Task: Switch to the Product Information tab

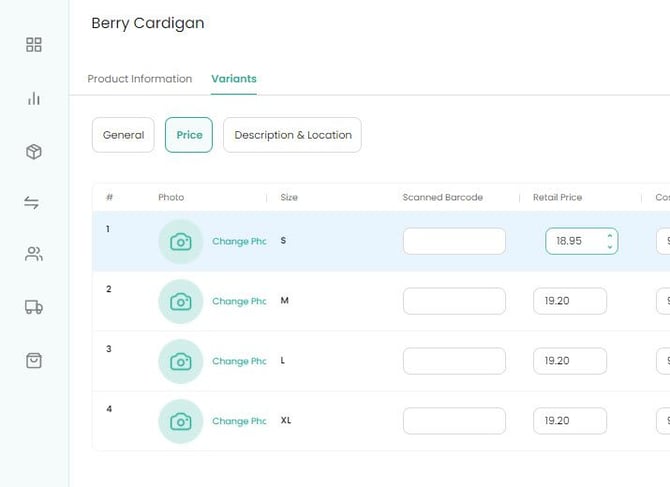Action: (x=140, y=79)
